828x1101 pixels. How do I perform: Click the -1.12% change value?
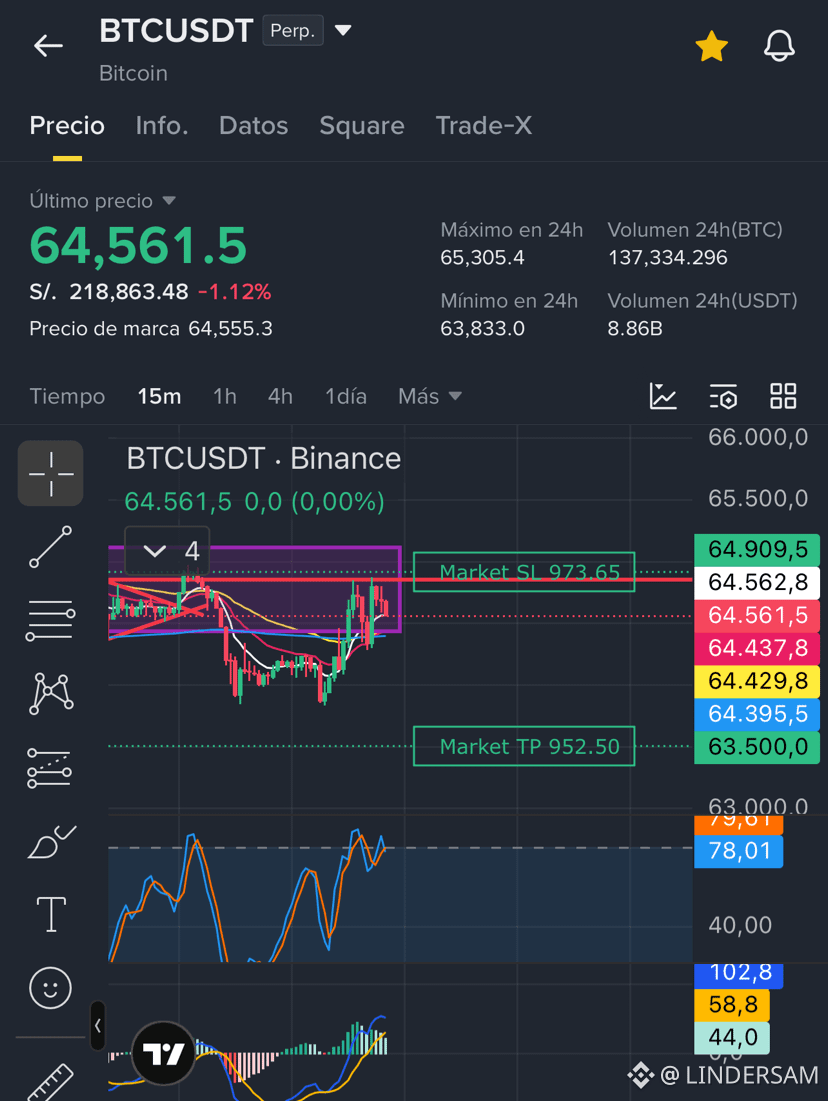pos(235,292)
